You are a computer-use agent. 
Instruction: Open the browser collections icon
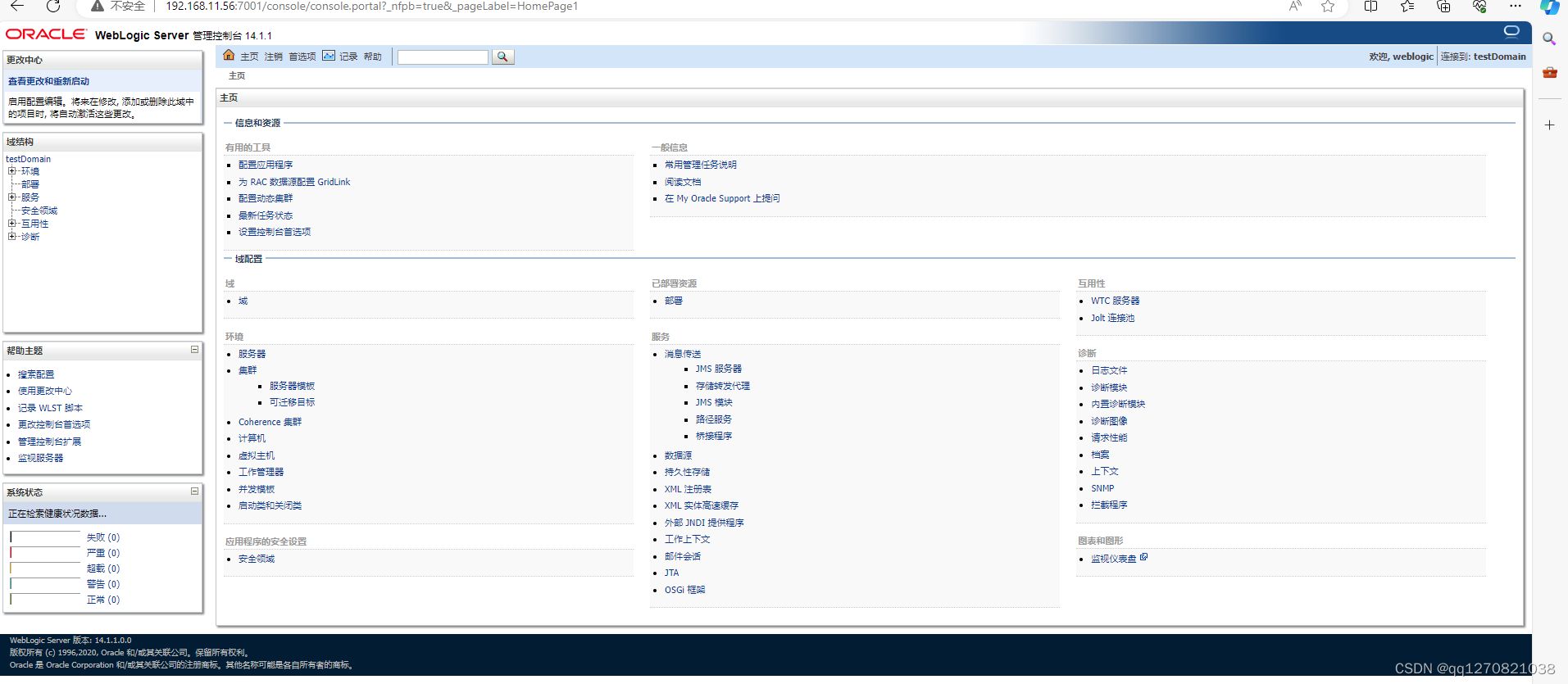click(x=1443, y=7)
